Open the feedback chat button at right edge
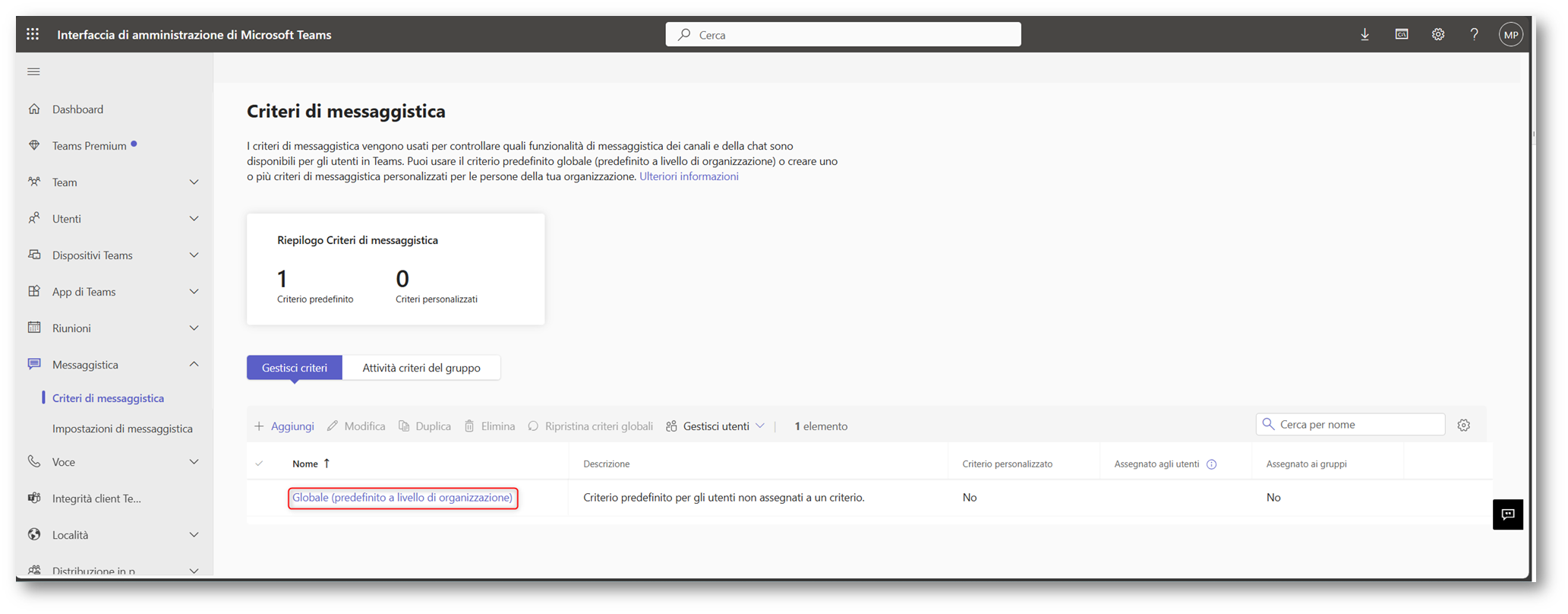Viewport: 1568px width, 614px height. [x=1508, y=514]
